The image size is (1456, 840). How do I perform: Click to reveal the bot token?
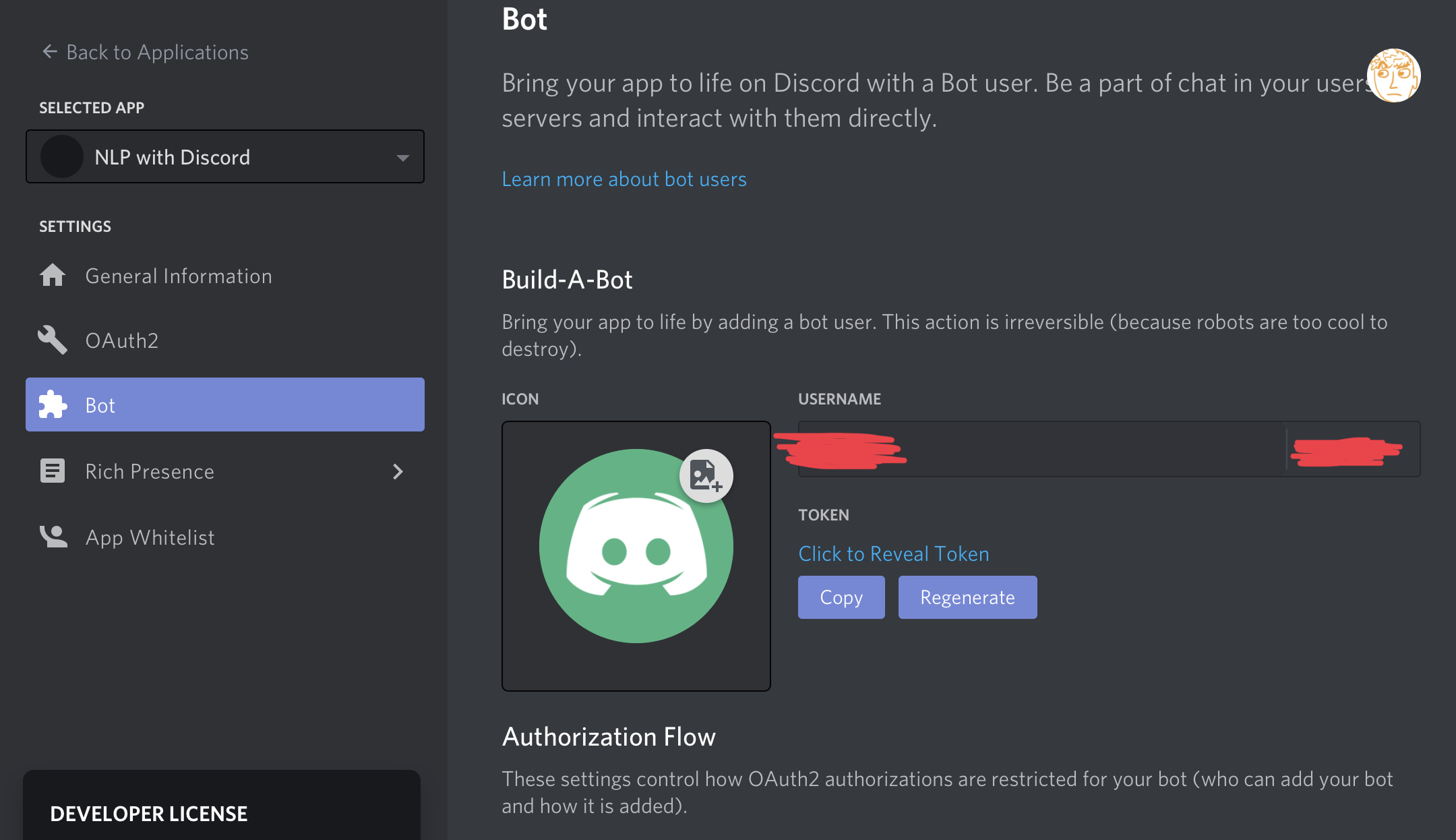pyautogui.click(x=893, y=554)
